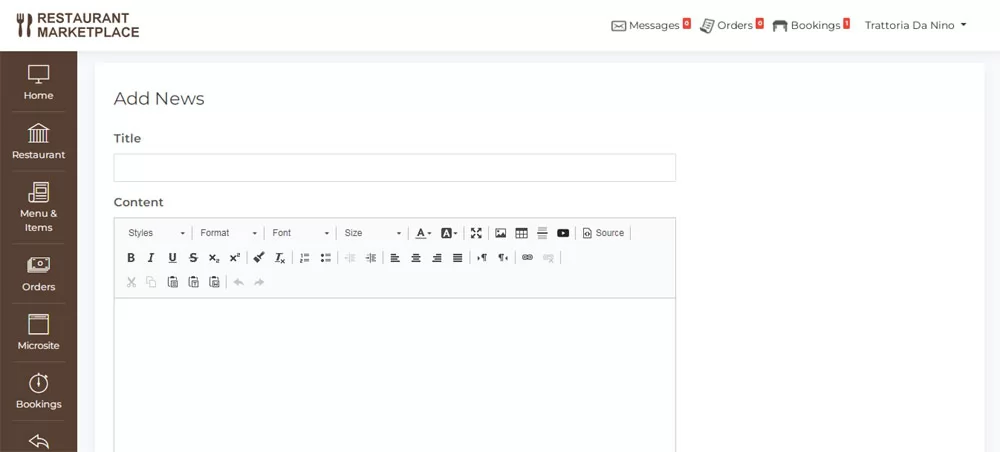The image size is (1000, 452).
Task: Click Paste as plain text icon
Action: coord(194,282)
